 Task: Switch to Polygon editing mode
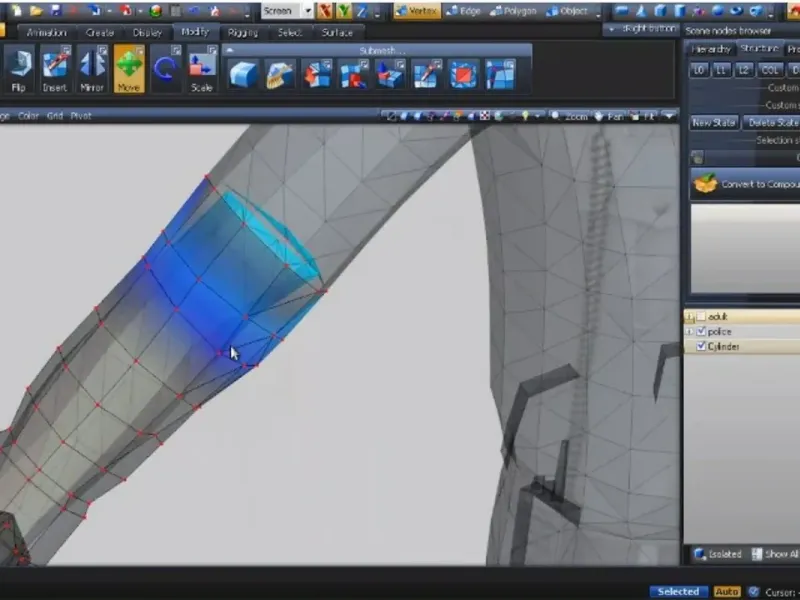[x=513, y=11]
